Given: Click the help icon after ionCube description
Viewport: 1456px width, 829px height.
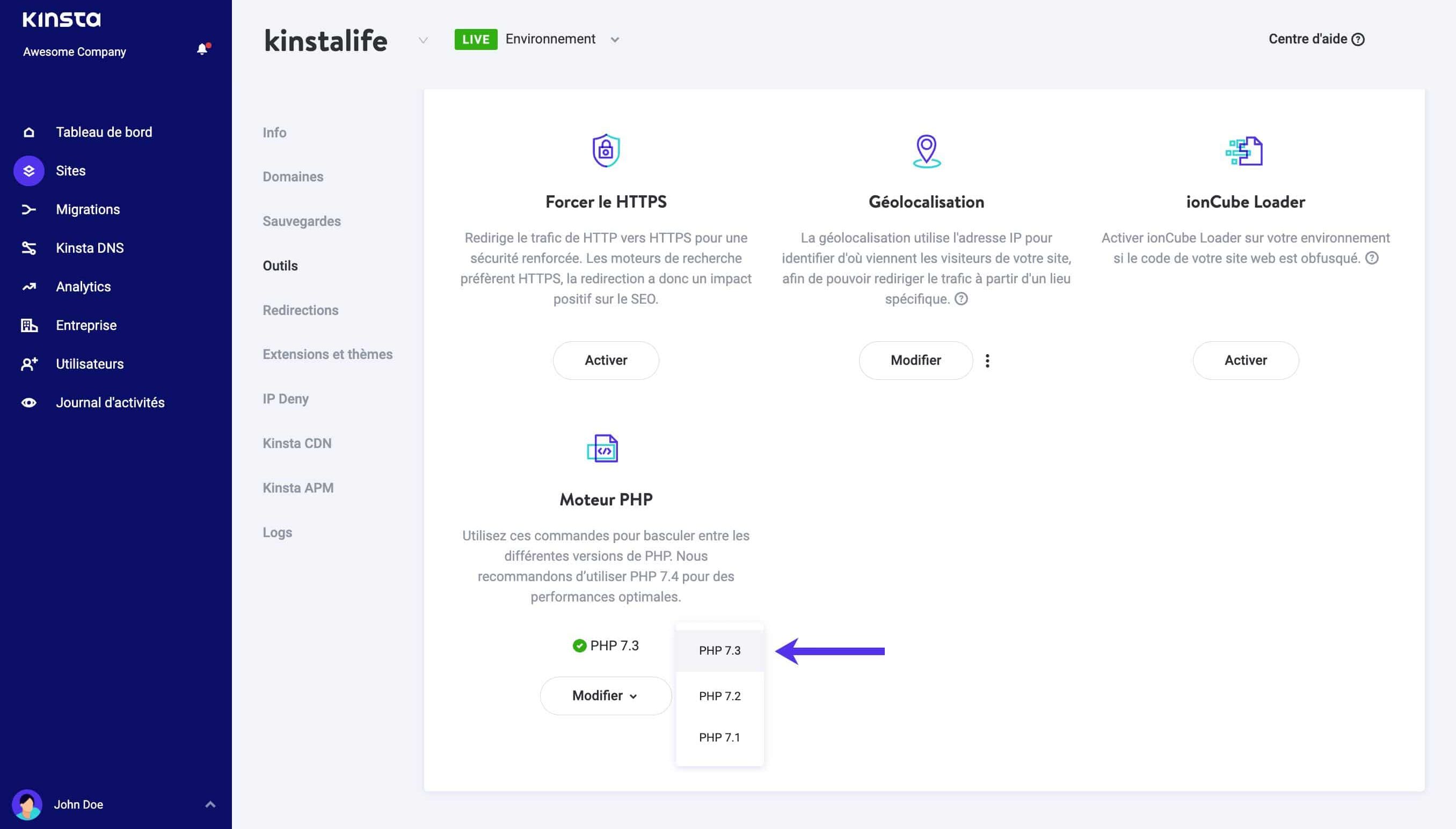Looking at the screenshot, I should point(1372,258).
